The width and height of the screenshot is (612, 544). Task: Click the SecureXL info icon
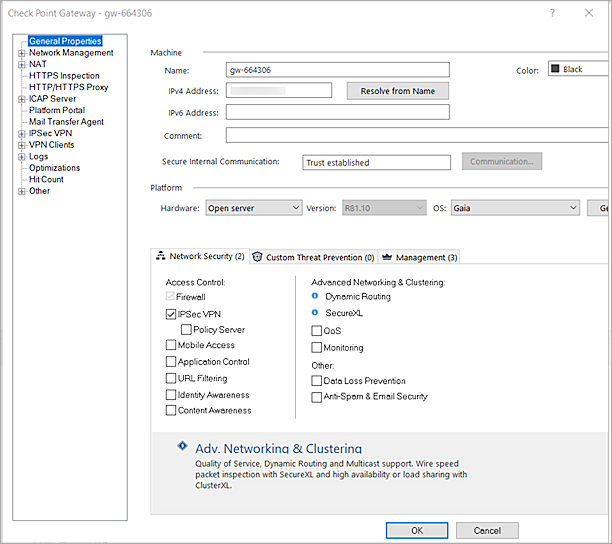click(x=315, y=312)
